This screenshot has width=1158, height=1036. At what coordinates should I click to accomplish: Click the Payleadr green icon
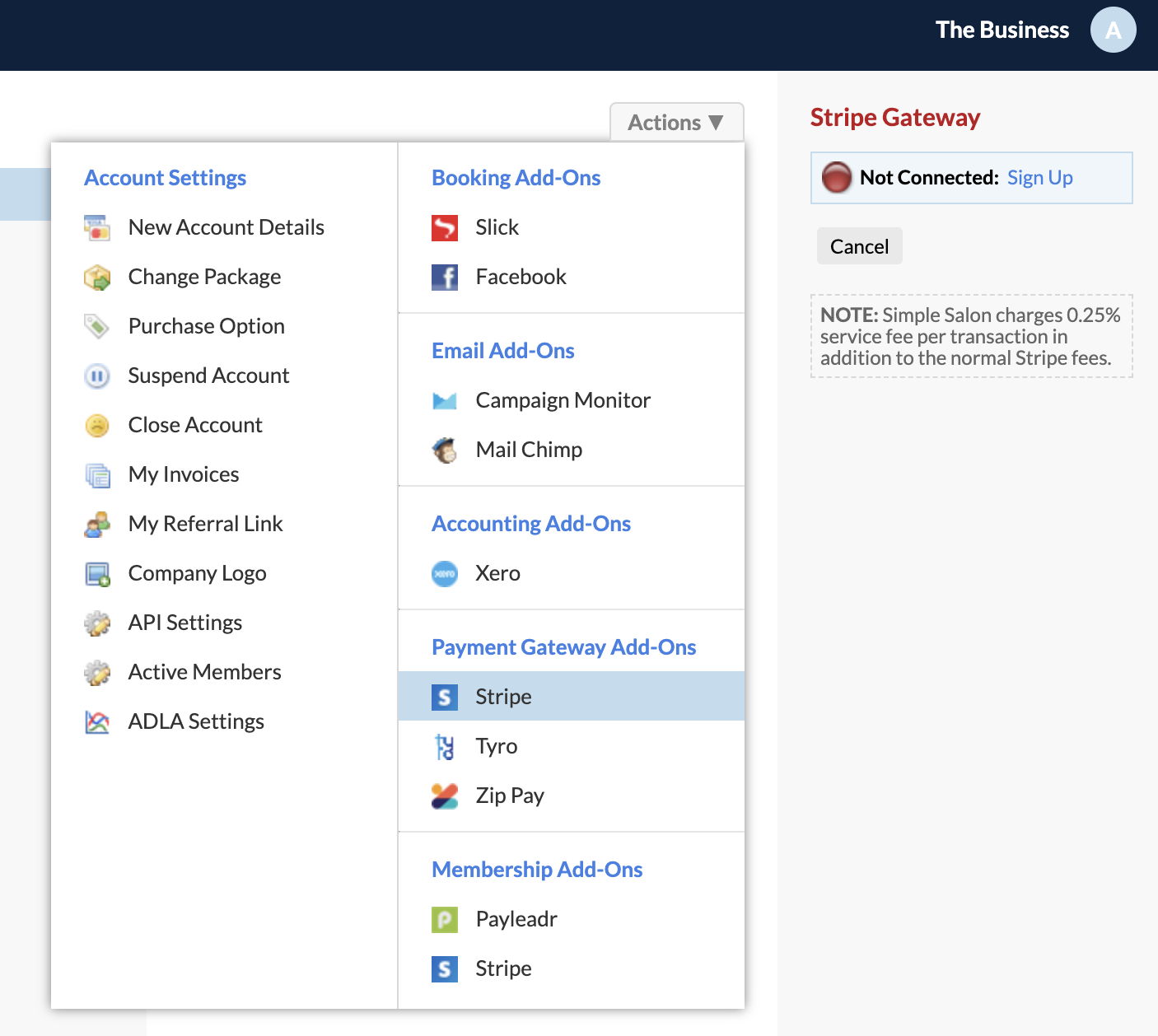click(445, 919)
